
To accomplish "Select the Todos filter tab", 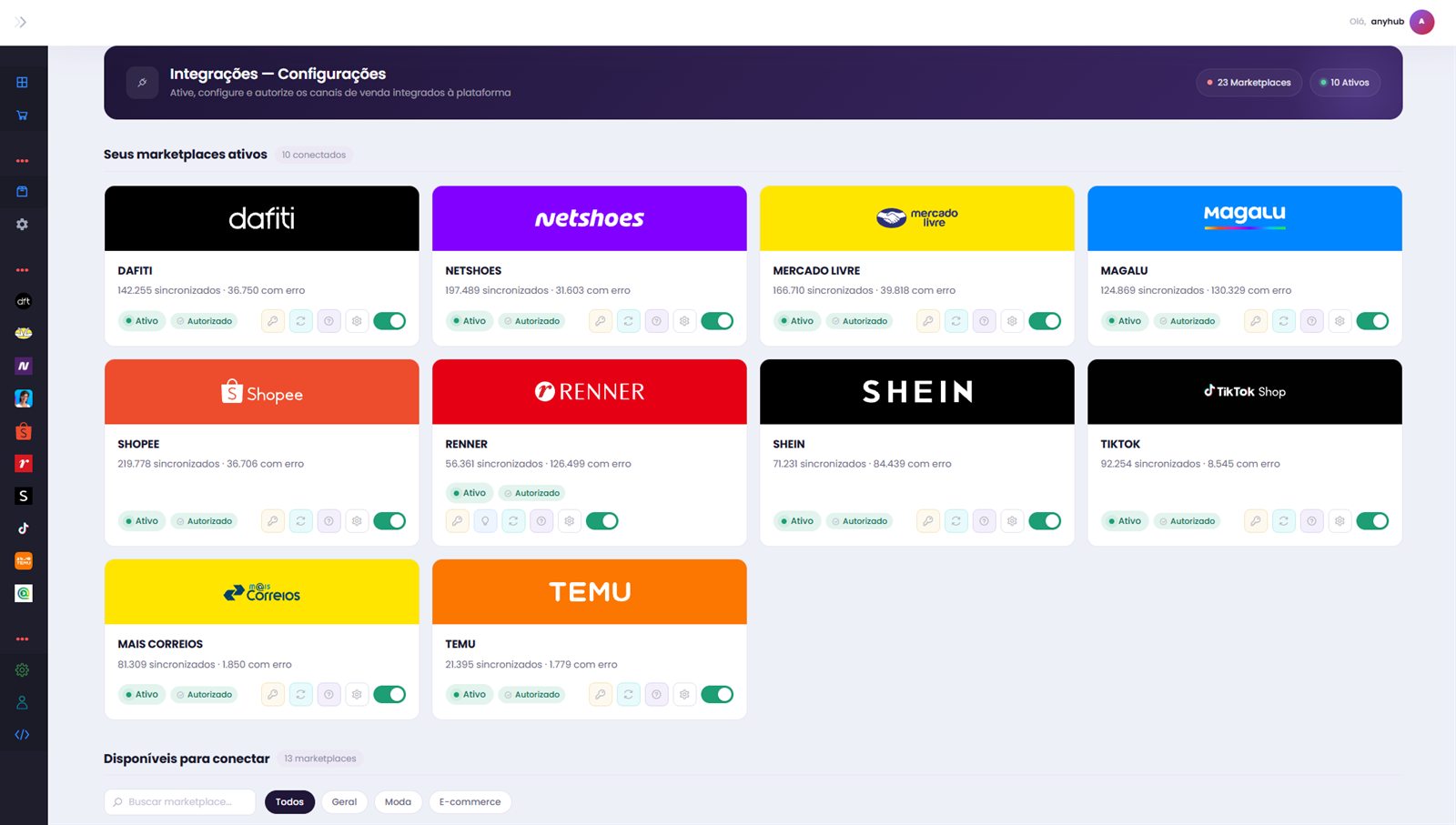I will coord(289,801).
